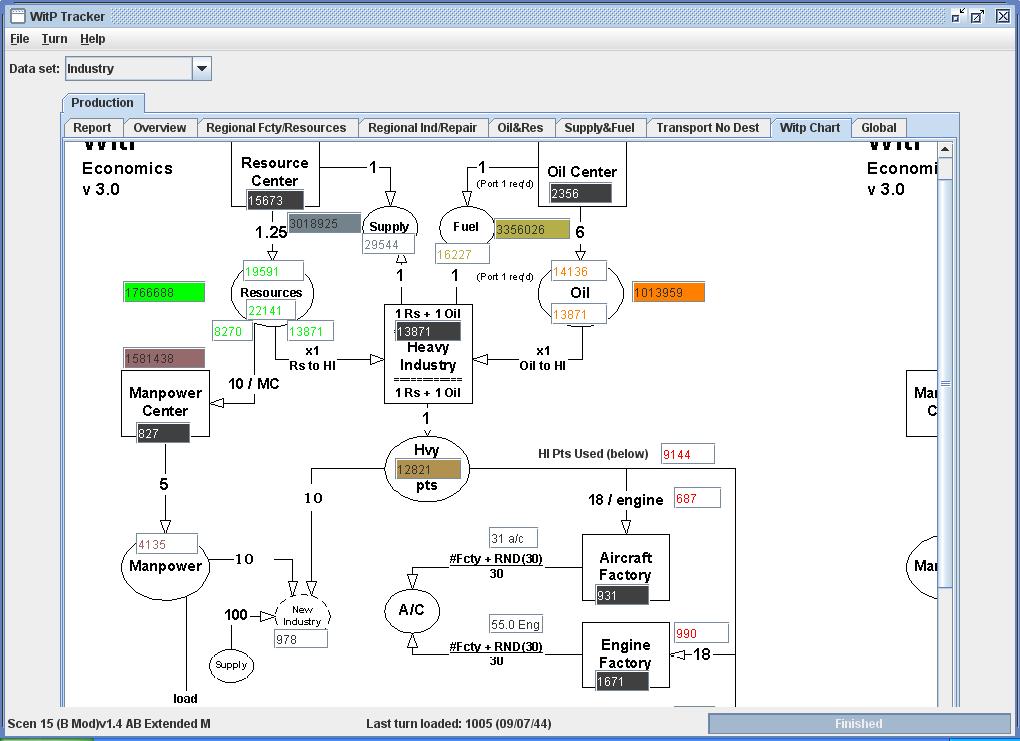Viewport: 1020px width, 741px height.
Task: Switch to the Overview tab
Action: coord(159,128)
